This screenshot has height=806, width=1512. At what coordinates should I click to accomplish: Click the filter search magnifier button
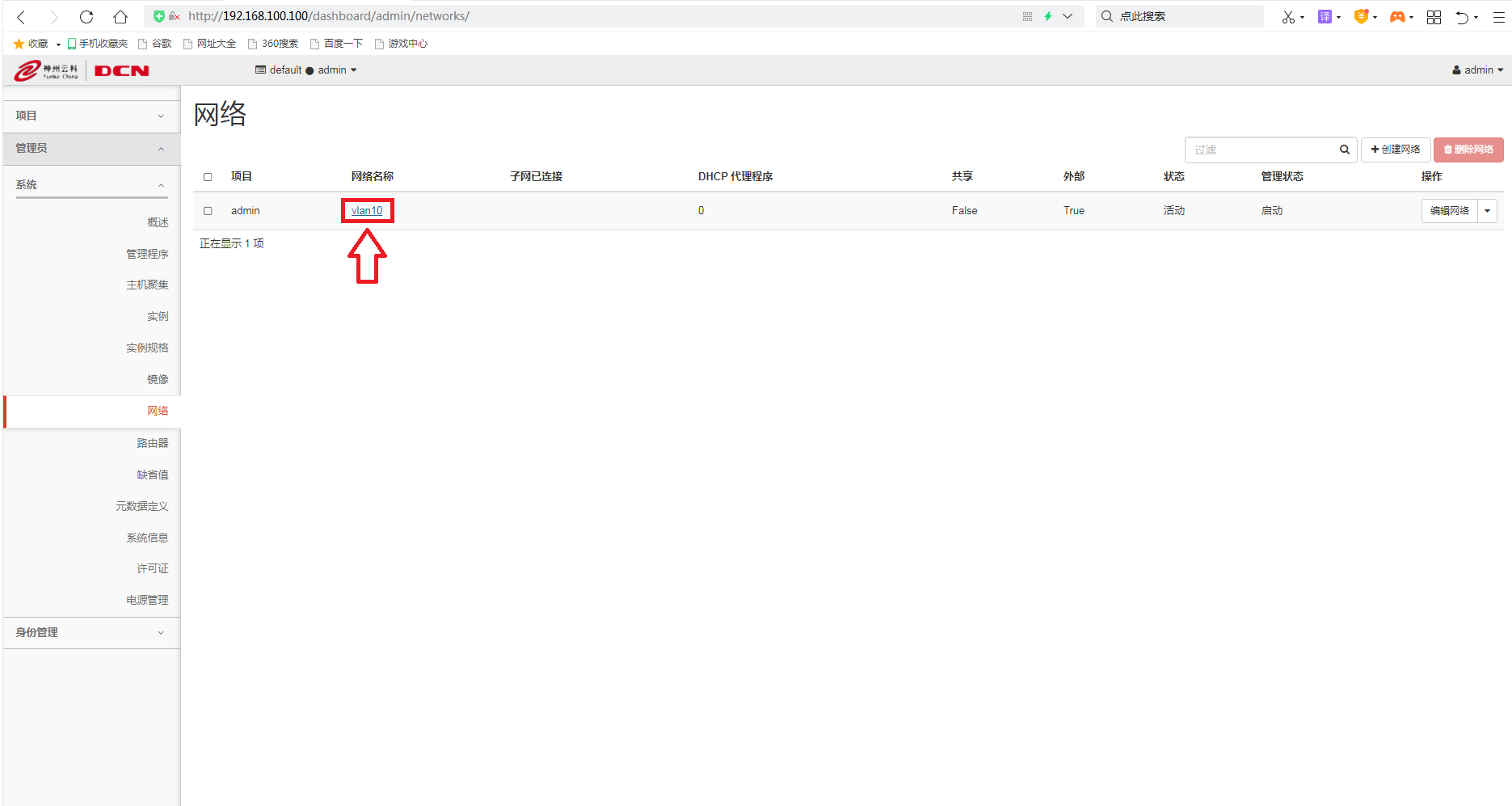(1345, 150)
